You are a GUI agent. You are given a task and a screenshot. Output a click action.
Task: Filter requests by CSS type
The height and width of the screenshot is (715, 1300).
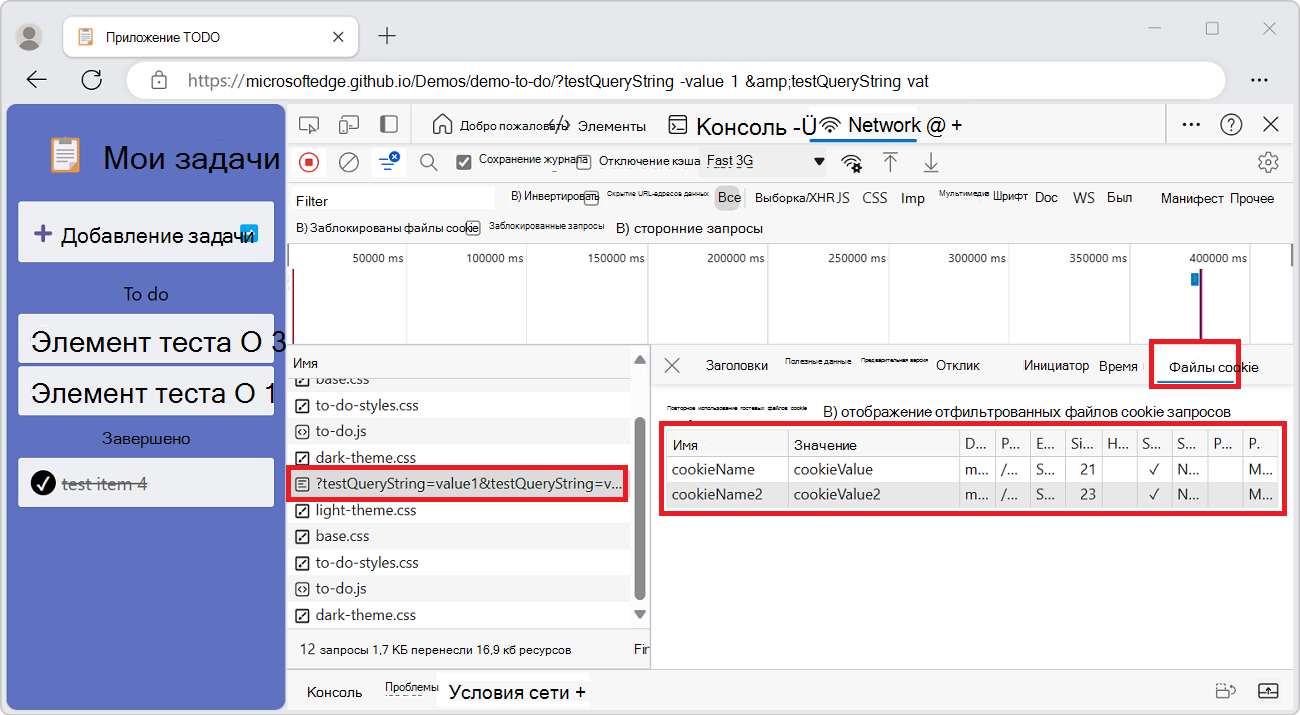[x=875, y=198]
